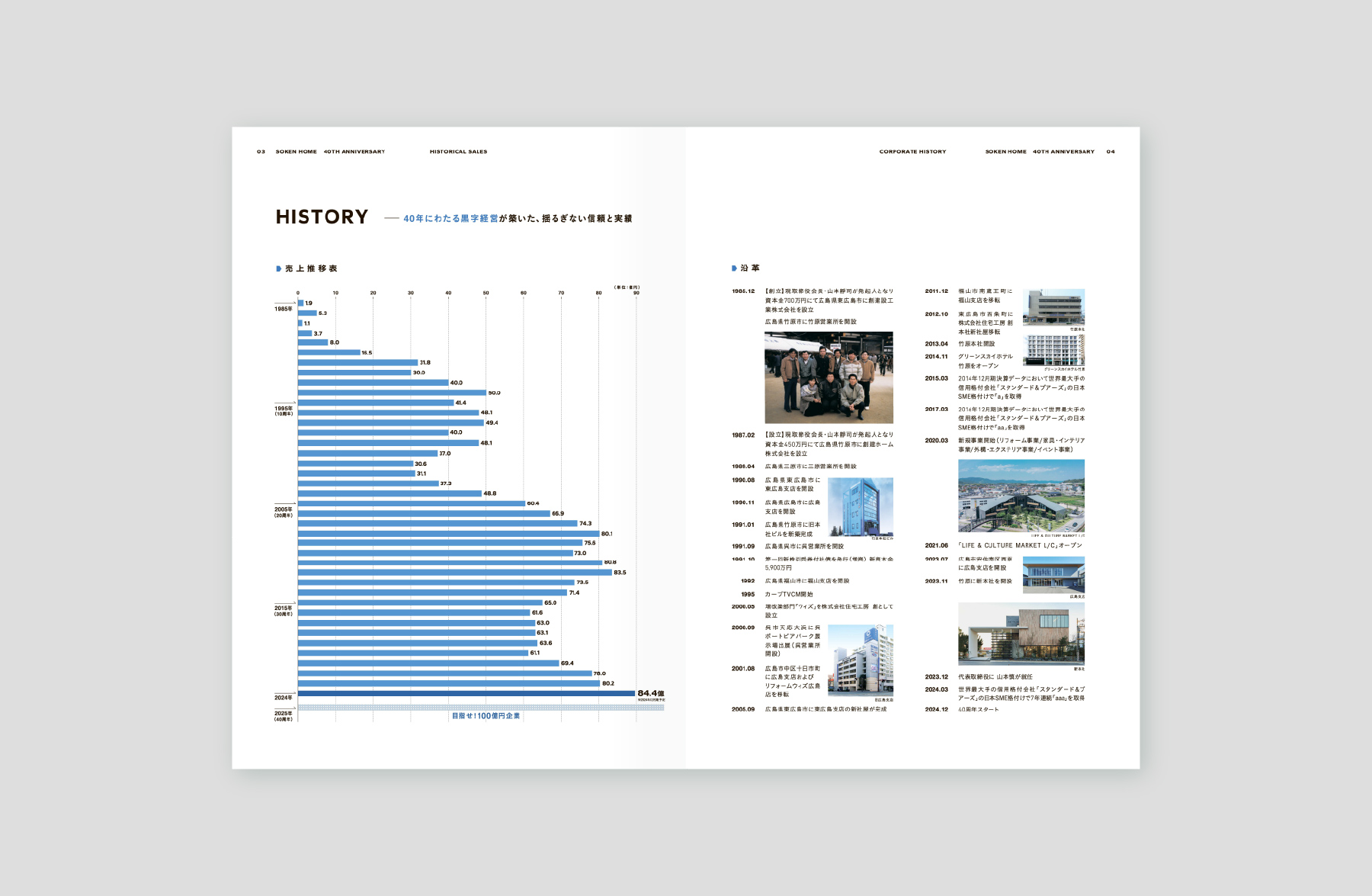The height and width of the screenshot is (896, 1372).
Task: Click the カープTVCM開始 entry text
Action: coord(789,594)
